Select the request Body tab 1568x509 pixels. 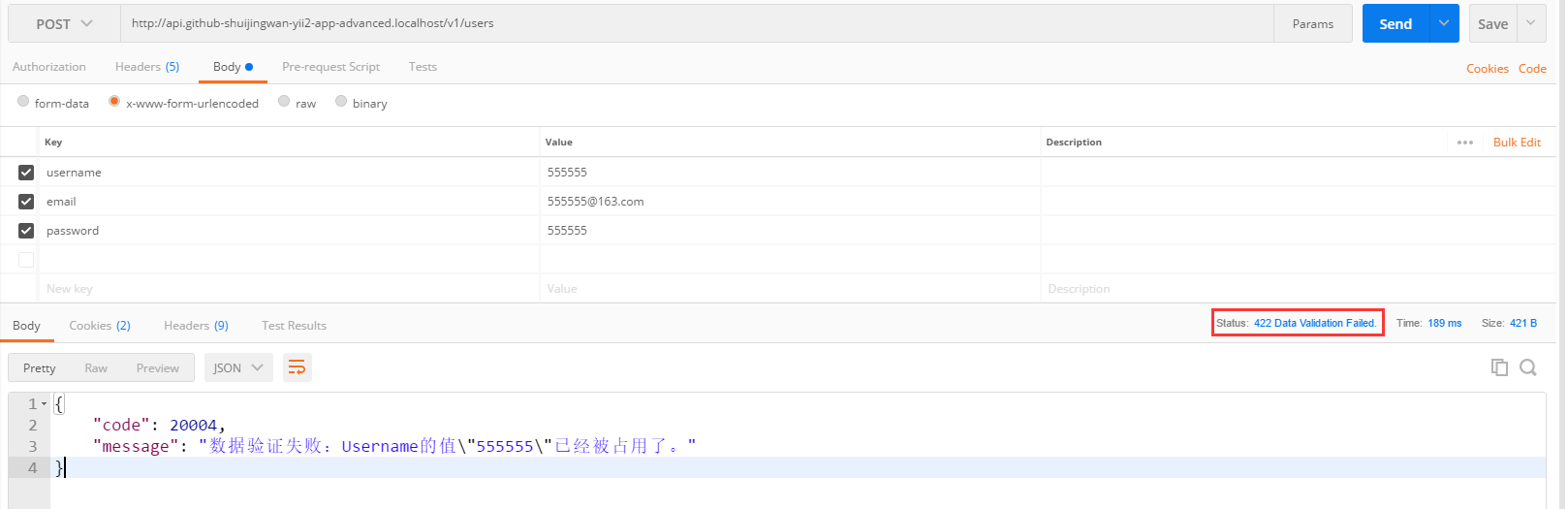coord(233,67)
